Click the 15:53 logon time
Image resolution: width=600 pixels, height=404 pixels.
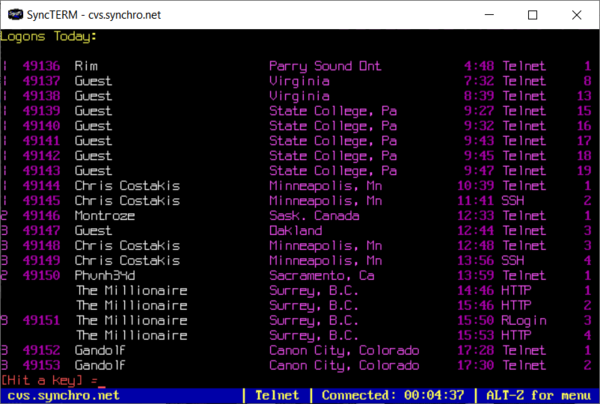pos(476,335)
